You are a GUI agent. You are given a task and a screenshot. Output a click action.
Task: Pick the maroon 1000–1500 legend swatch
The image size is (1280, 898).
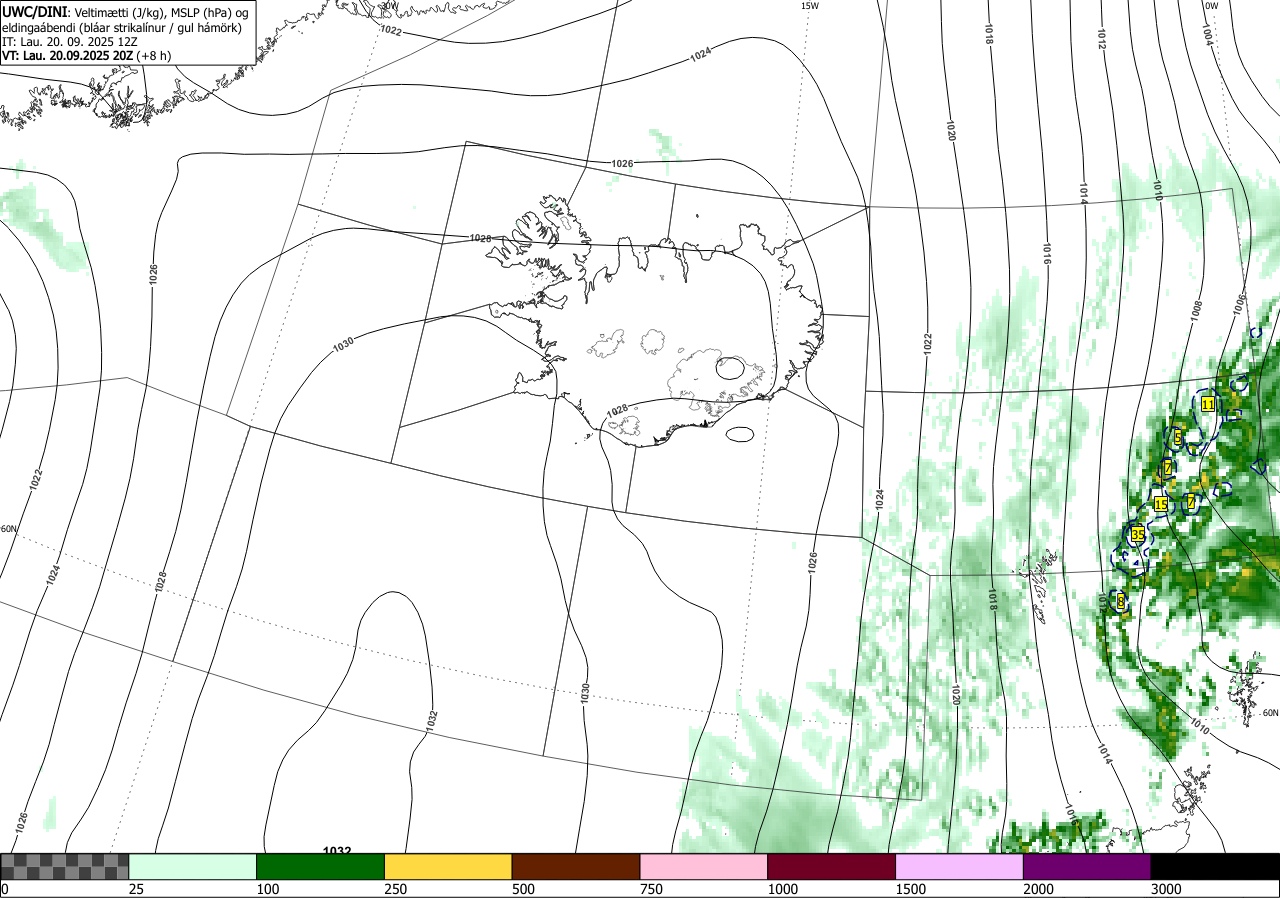click(x=832, y=866)
